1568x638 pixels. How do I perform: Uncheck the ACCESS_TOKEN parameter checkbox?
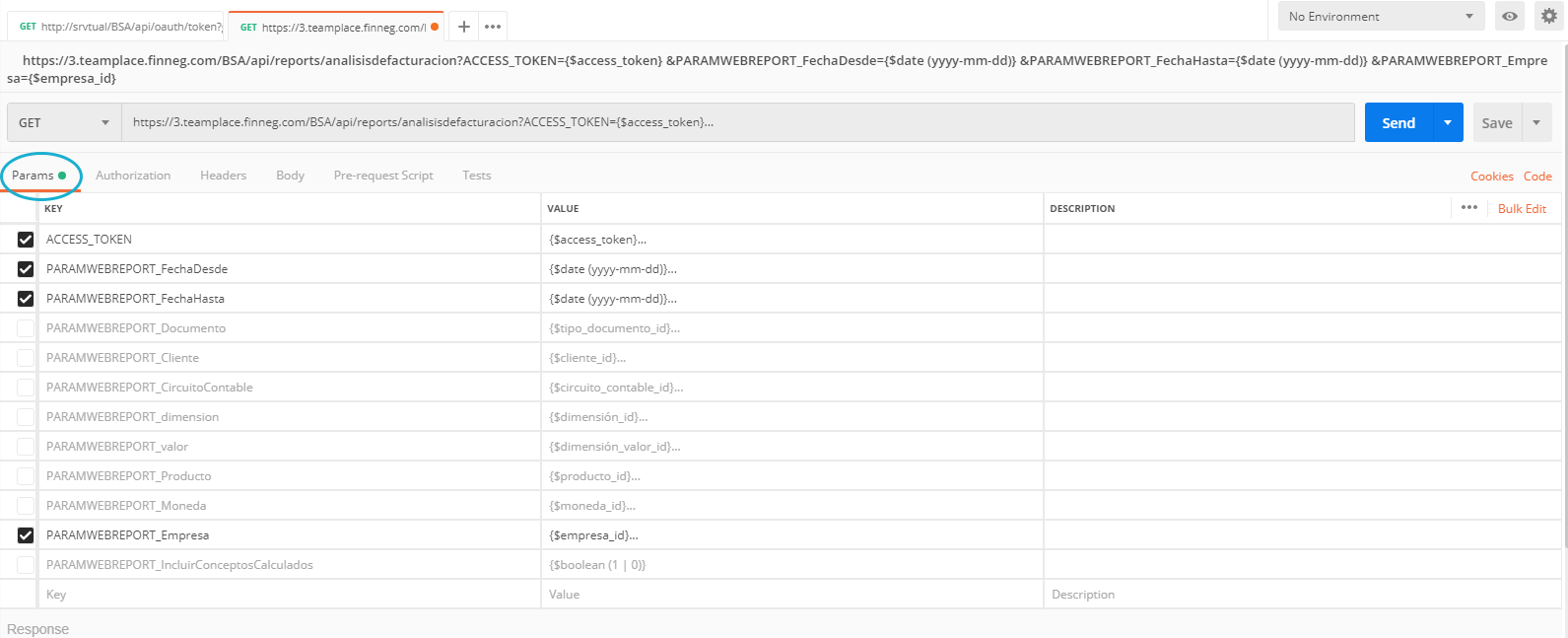[x=26, y=240]
